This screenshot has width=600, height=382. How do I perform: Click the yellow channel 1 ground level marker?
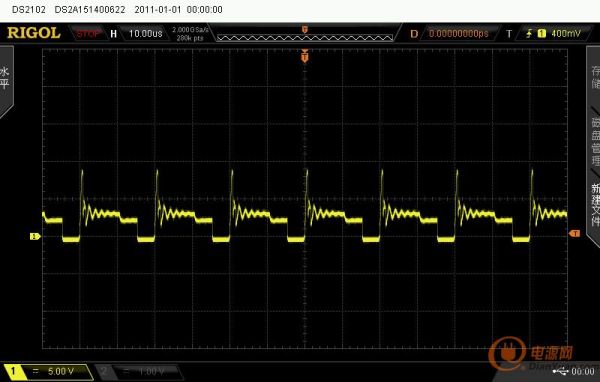coord(35,237)
